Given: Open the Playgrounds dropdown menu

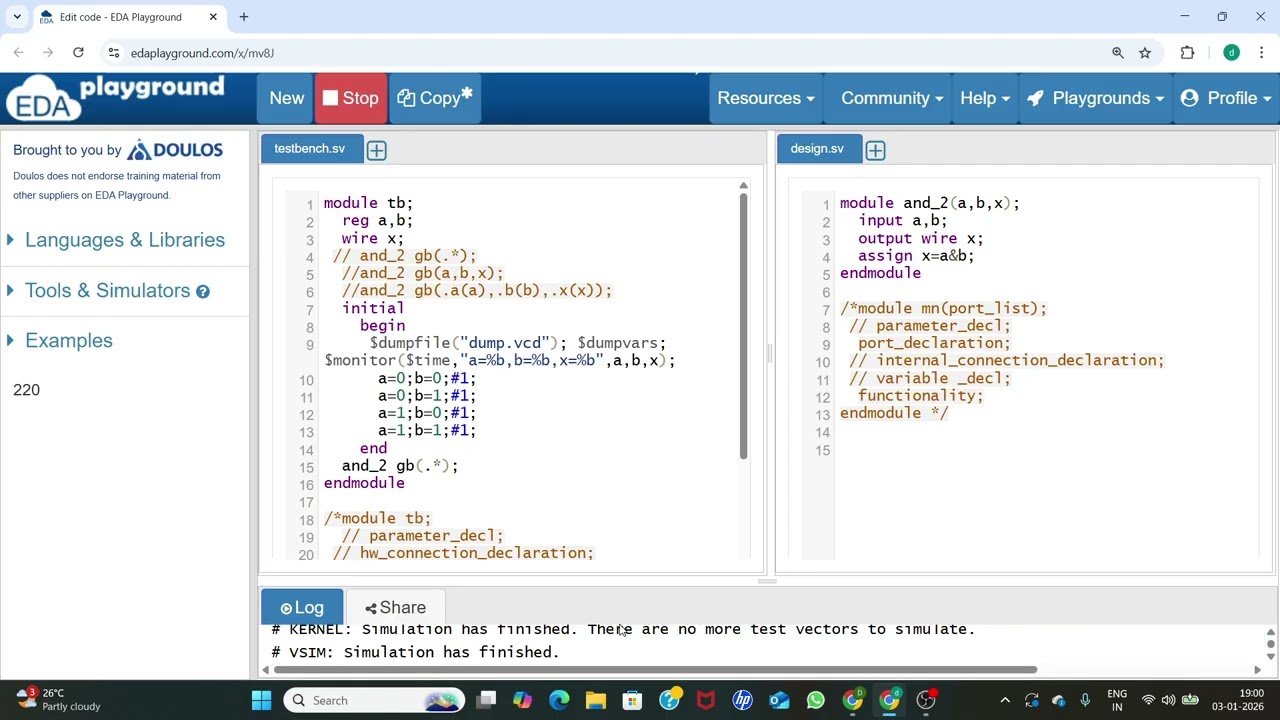Looking at the screenshot, I should [x=1095, y=98].
